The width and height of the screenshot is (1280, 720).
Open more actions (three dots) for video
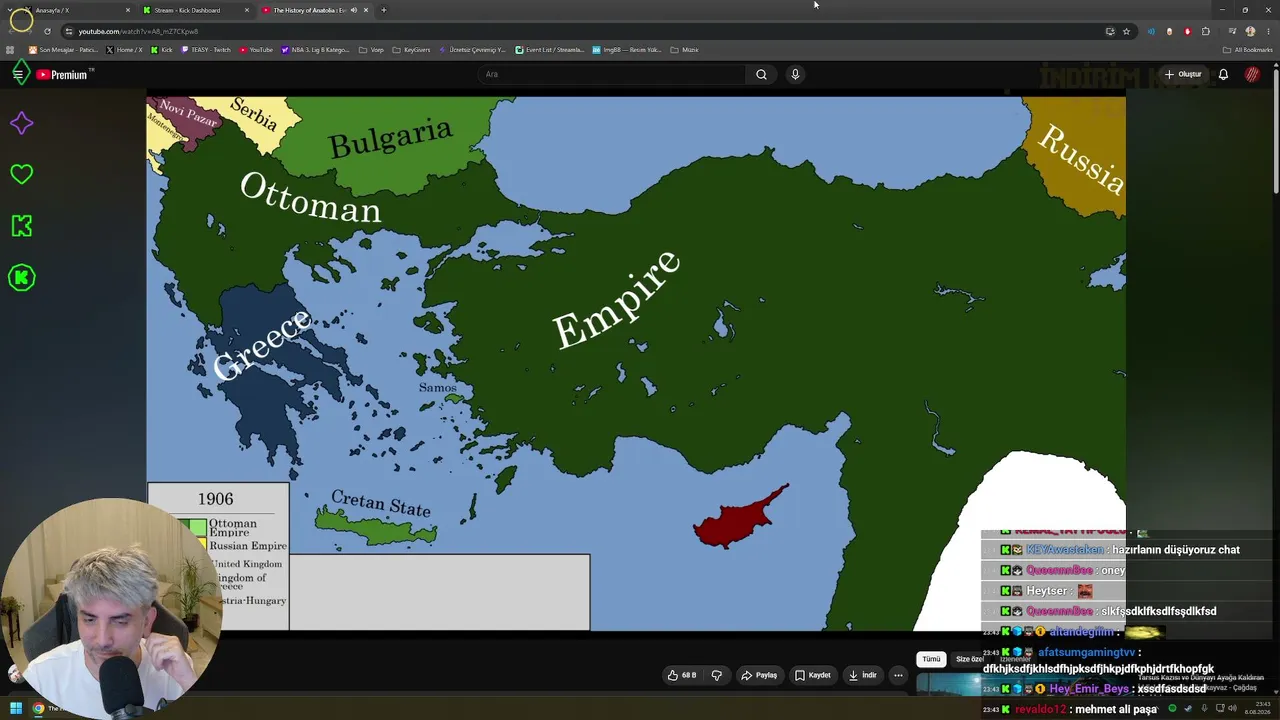click(898, 675)
